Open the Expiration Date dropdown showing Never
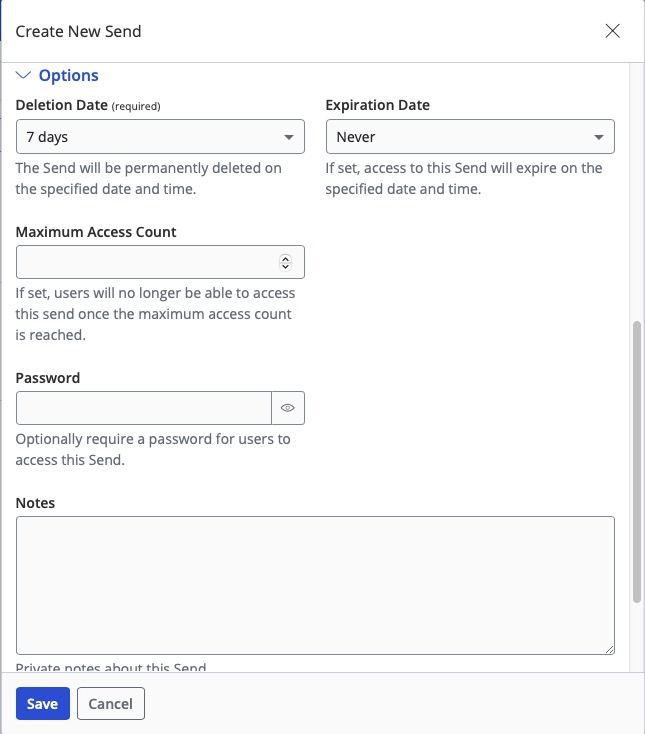645x734 pixels. pyautogui.click(x=470, y=137)
